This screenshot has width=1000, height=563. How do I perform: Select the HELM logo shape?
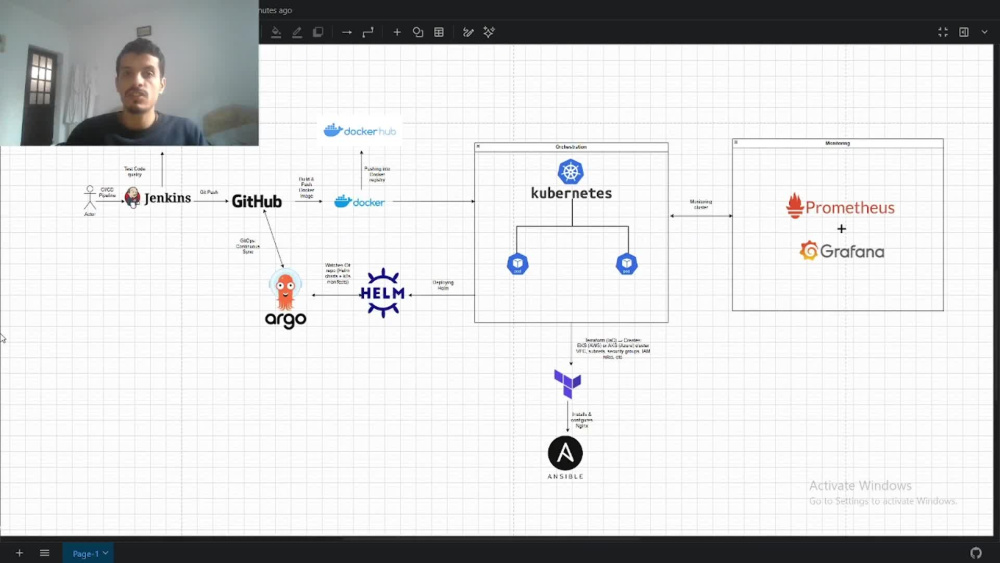tap(383, 293)
